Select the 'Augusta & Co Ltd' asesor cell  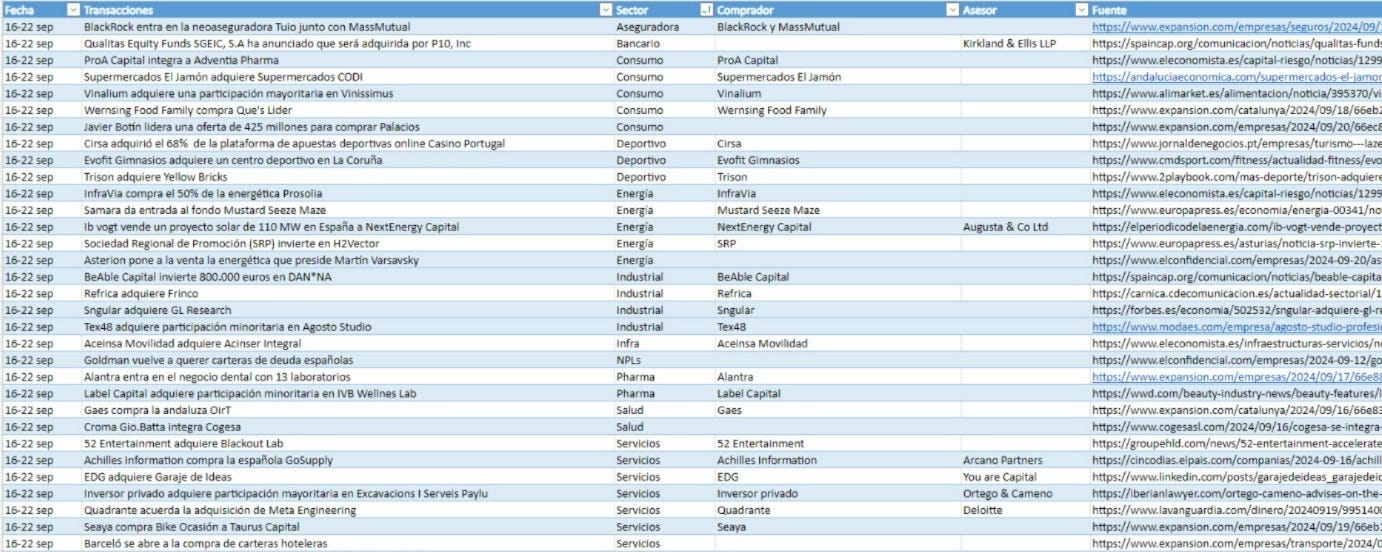click(x=1026, y=227)
